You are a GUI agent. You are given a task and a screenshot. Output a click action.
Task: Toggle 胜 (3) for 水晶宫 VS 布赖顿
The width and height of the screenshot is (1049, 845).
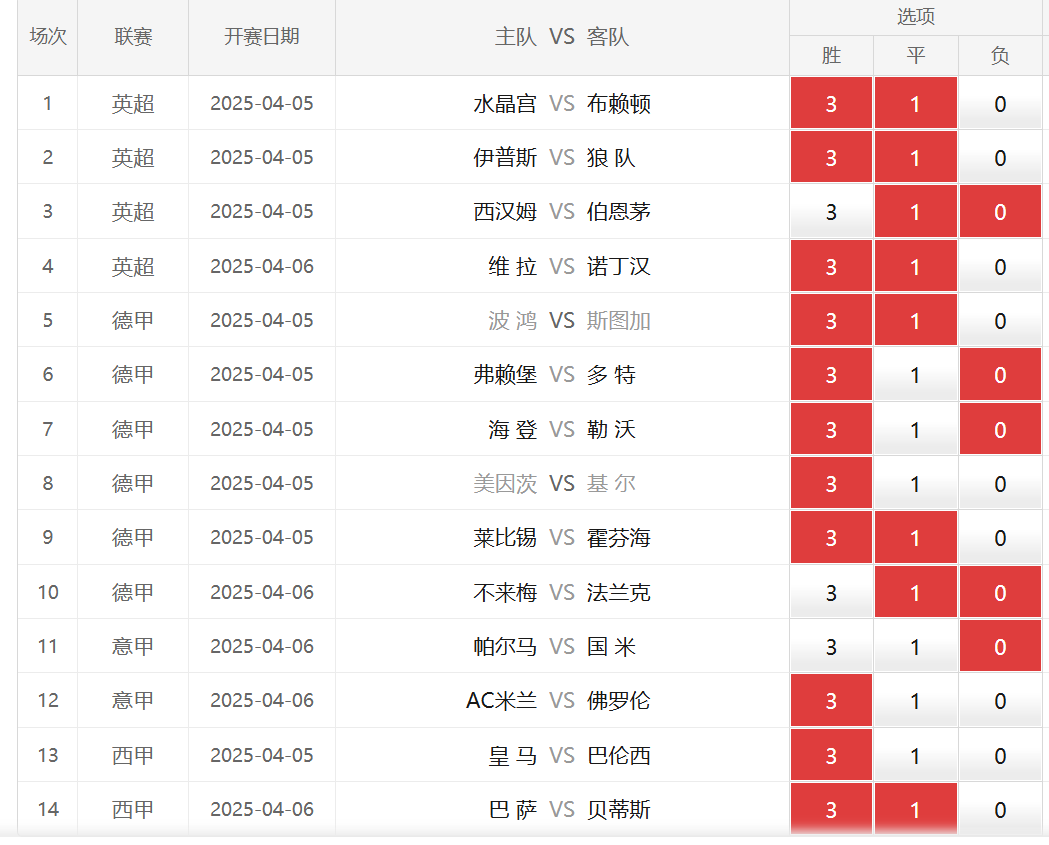tap(831, 103)
